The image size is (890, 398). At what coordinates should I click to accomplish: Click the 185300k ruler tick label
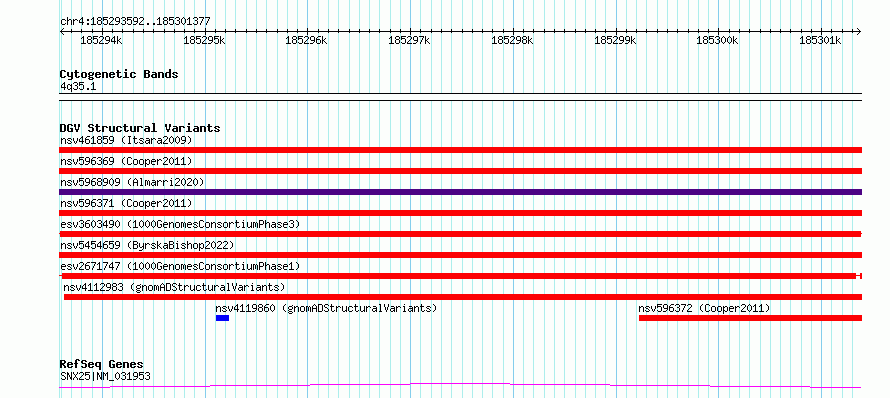click(717, 41)
